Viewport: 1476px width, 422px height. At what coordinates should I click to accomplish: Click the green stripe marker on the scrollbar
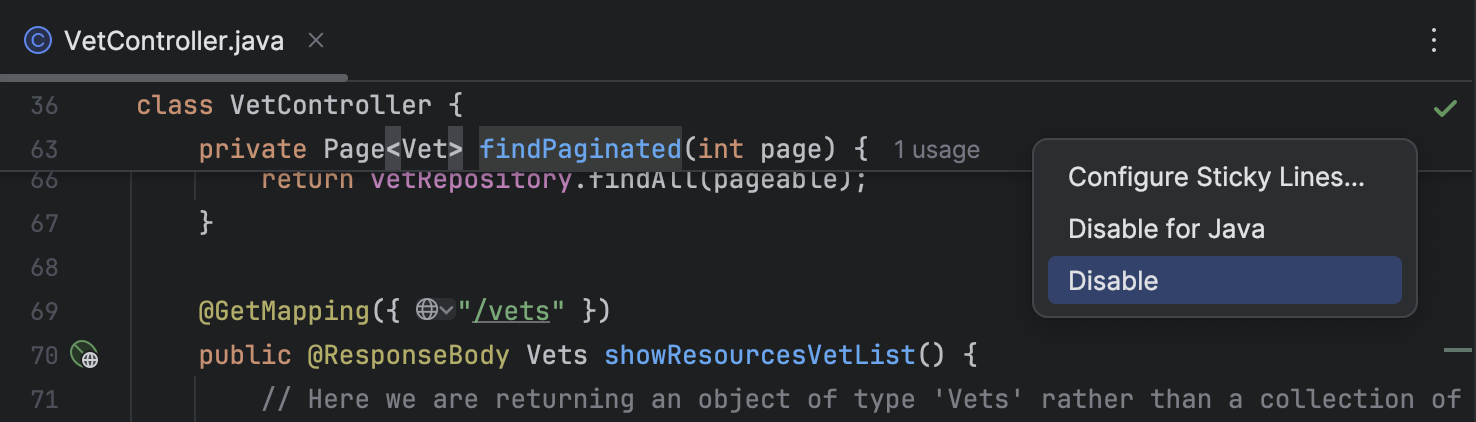1458,350
